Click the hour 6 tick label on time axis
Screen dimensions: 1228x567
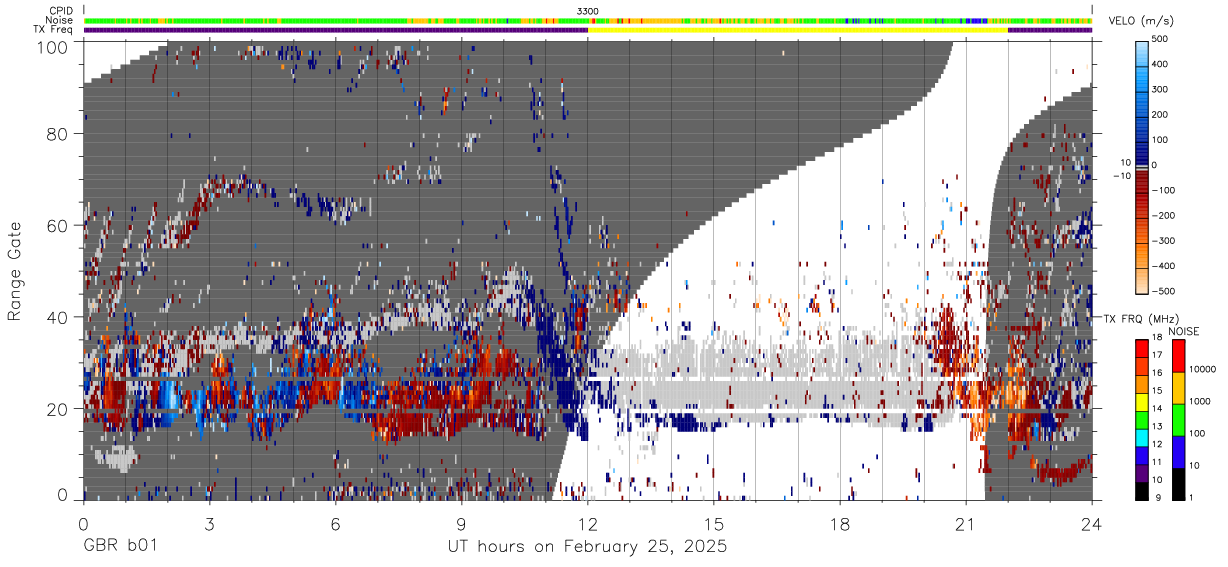click(335, 524)
